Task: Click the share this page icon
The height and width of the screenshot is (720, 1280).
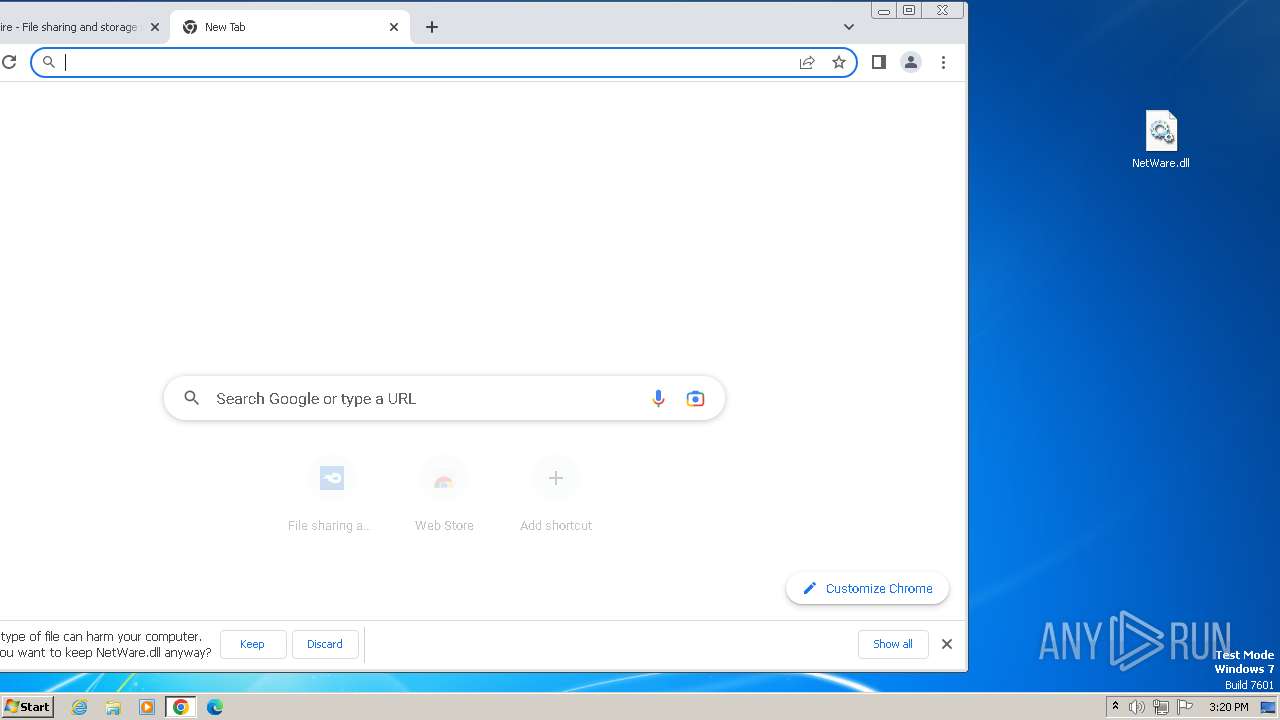Action: coord(807,62)
